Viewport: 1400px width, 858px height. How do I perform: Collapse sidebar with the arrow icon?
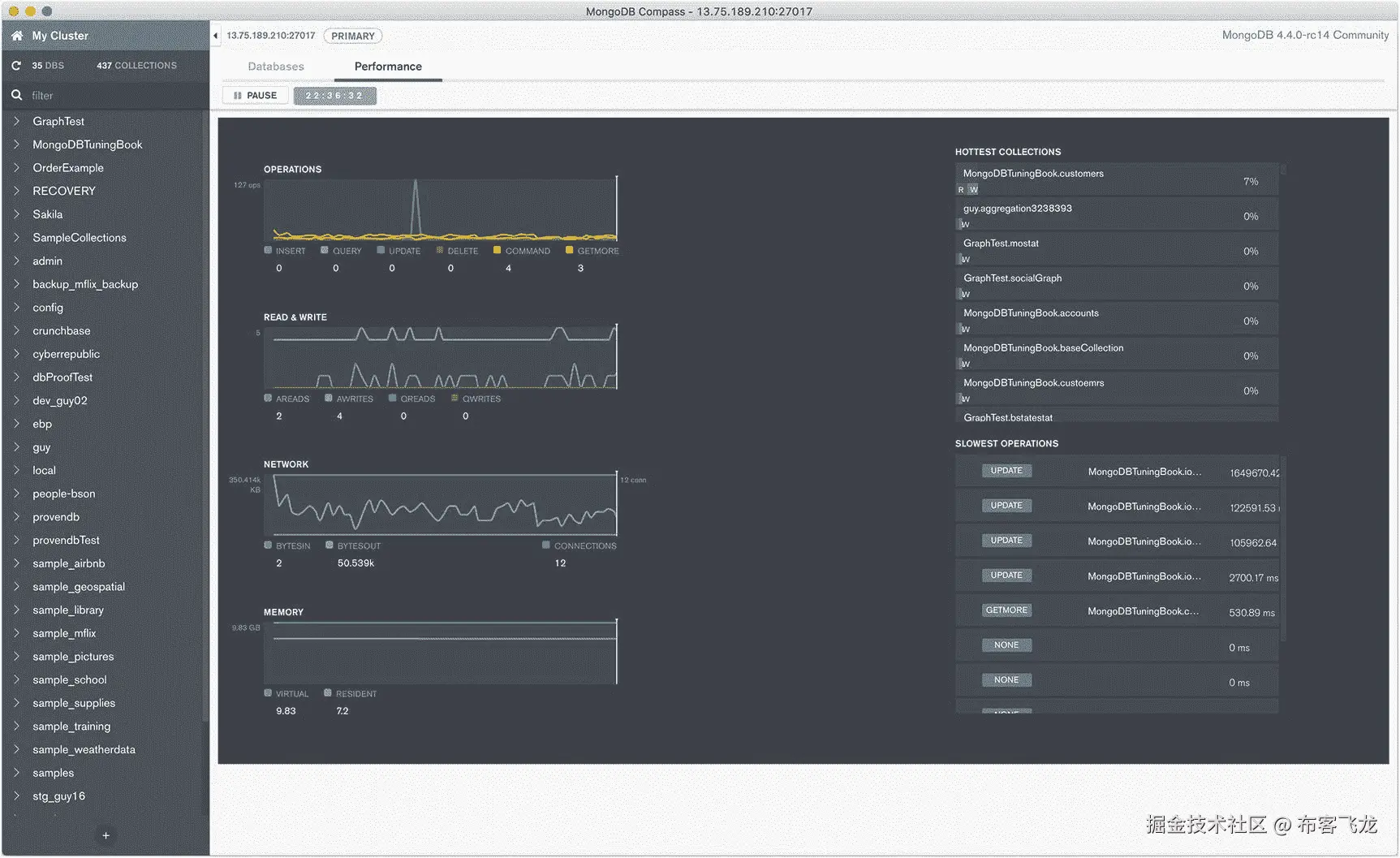point(215,36)
